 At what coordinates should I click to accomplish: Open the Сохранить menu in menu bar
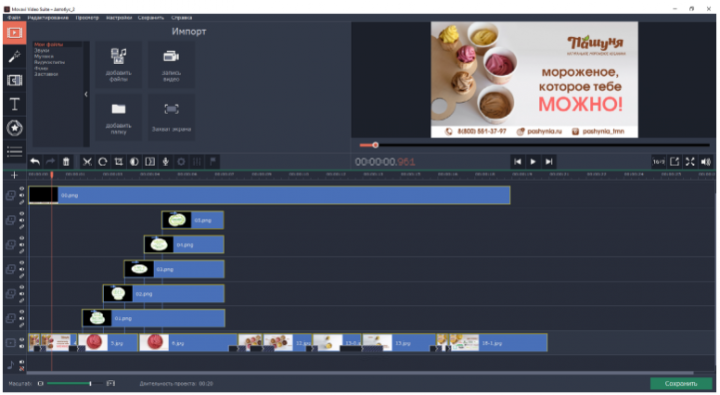click(x=151, y=17)
